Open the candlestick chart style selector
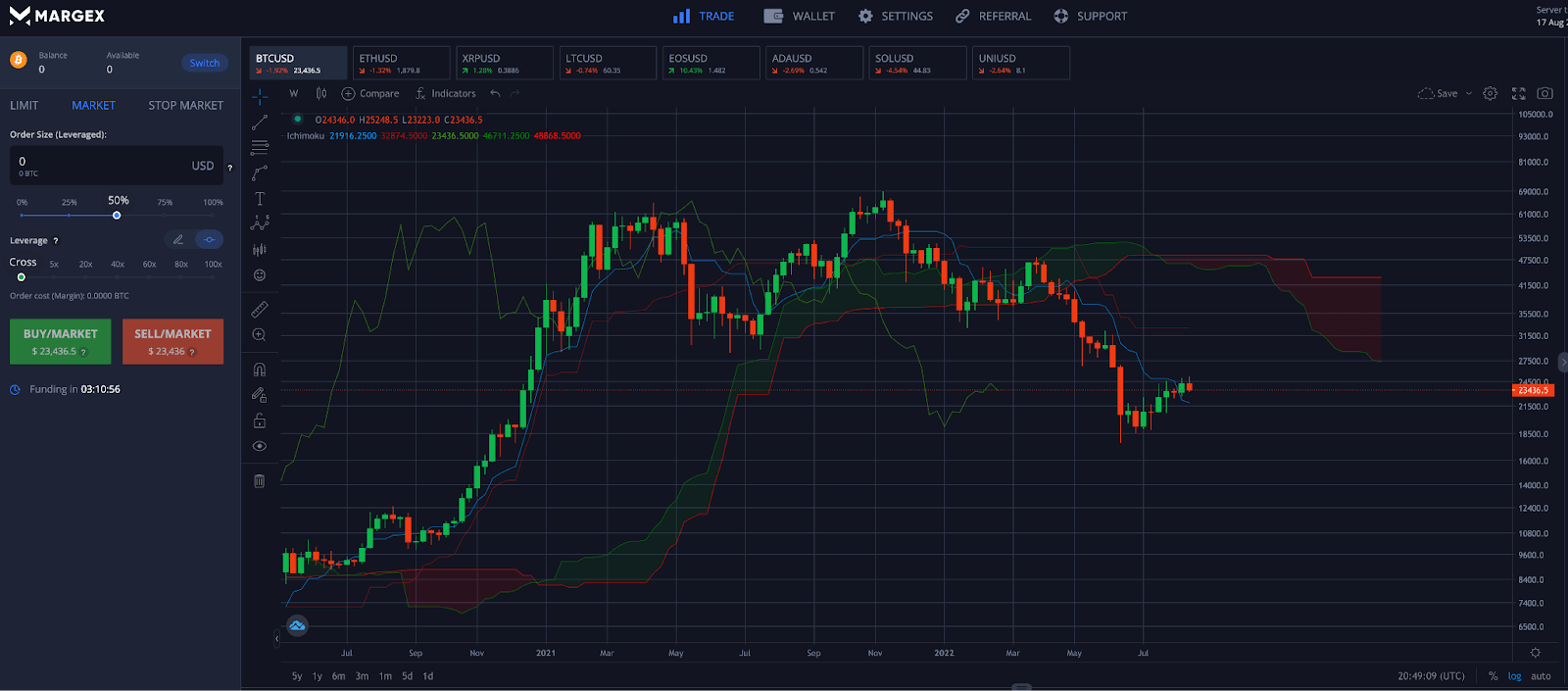The image size is (1568, 691). [321, 94]
